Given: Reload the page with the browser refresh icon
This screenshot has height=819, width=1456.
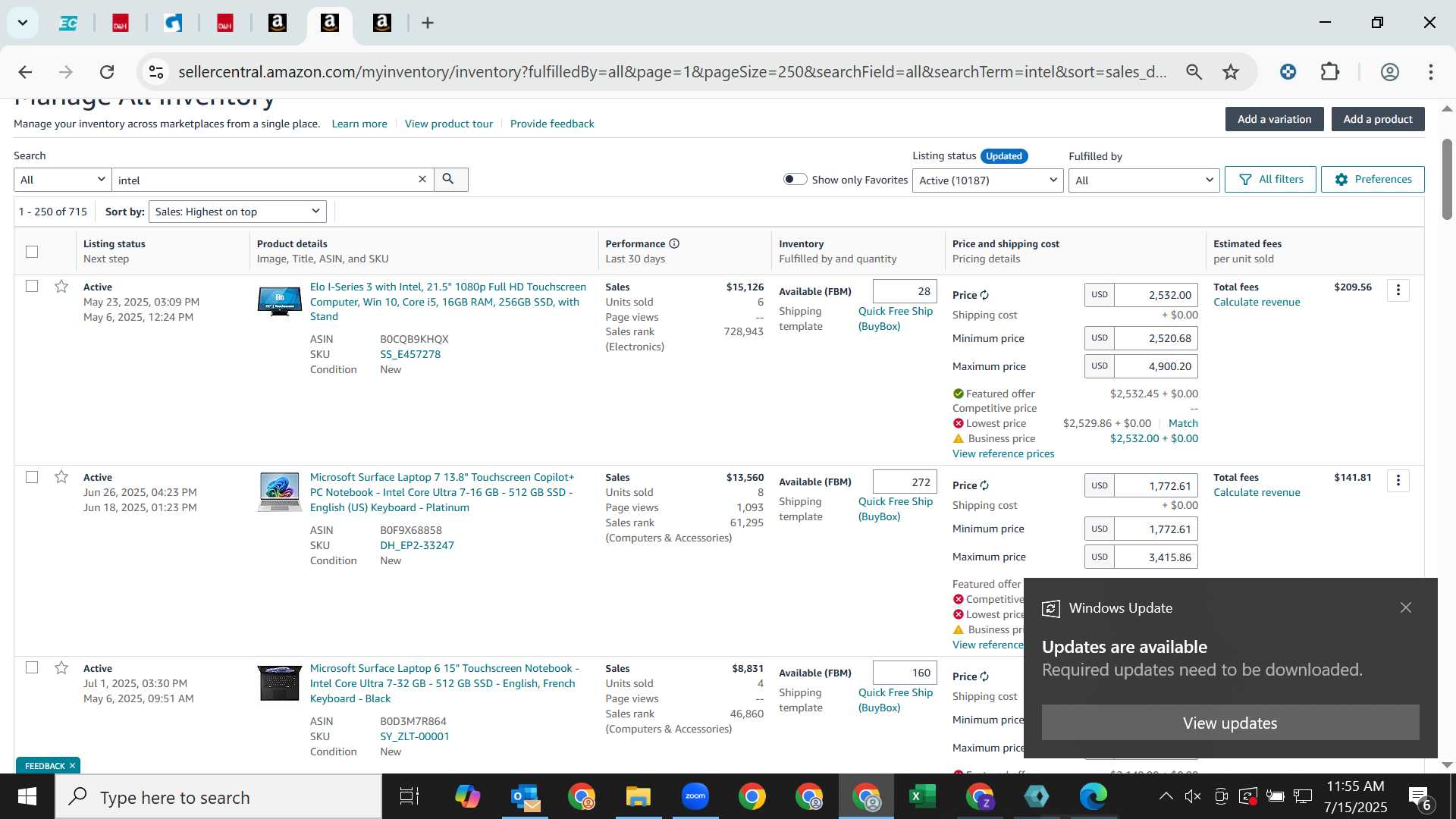Looking at the screenshot, I should [107, 72].
